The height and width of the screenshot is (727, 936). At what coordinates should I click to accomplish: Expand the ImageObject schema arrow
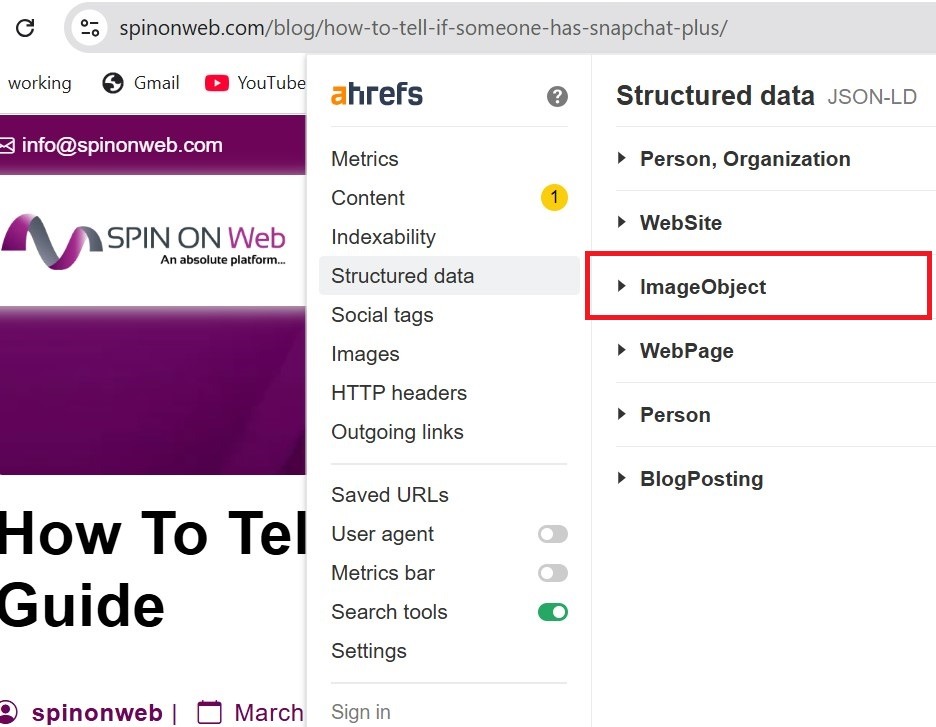pos(621,286)
